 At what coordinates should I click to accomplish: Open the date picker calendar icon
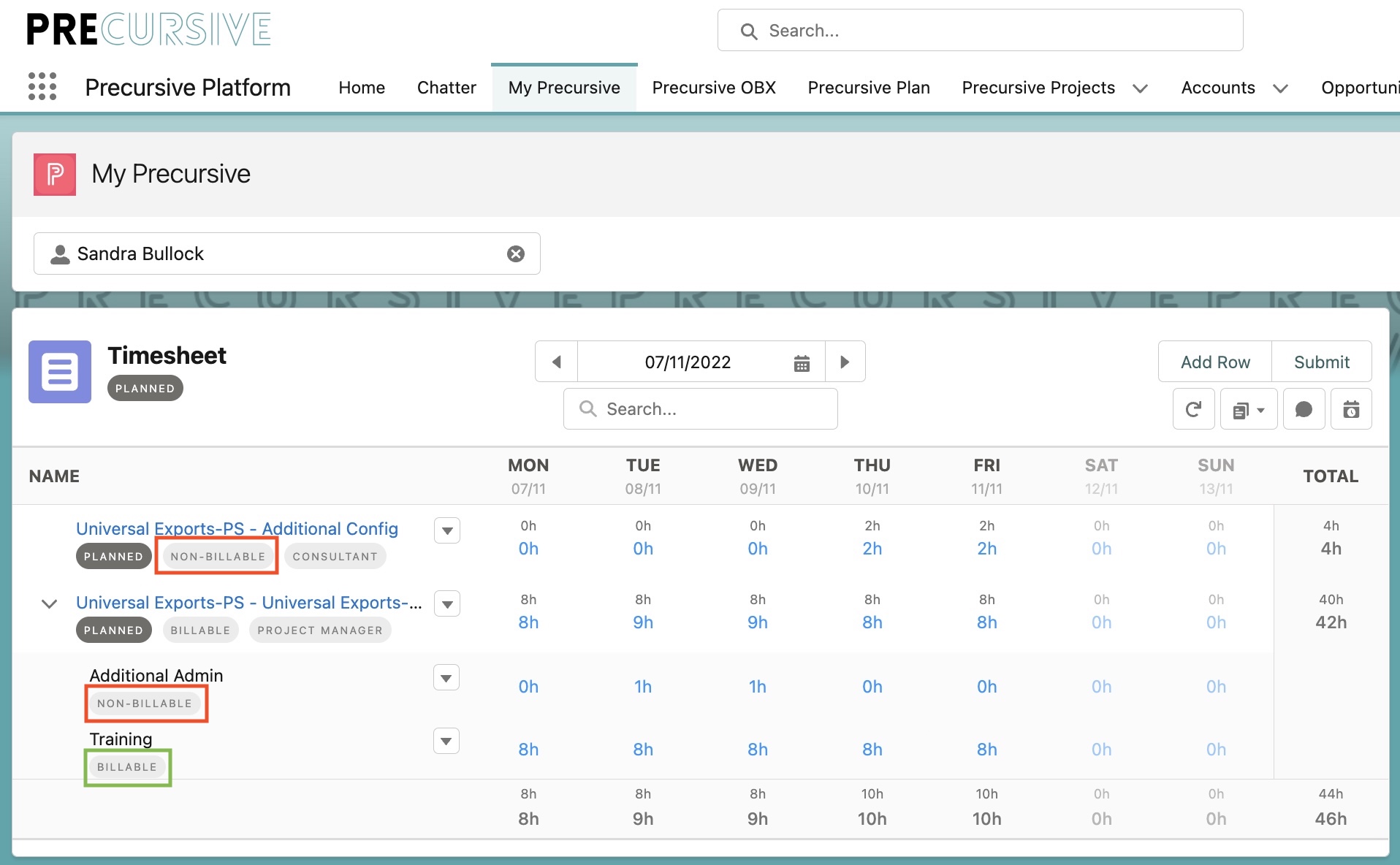(x=802, y=363)
